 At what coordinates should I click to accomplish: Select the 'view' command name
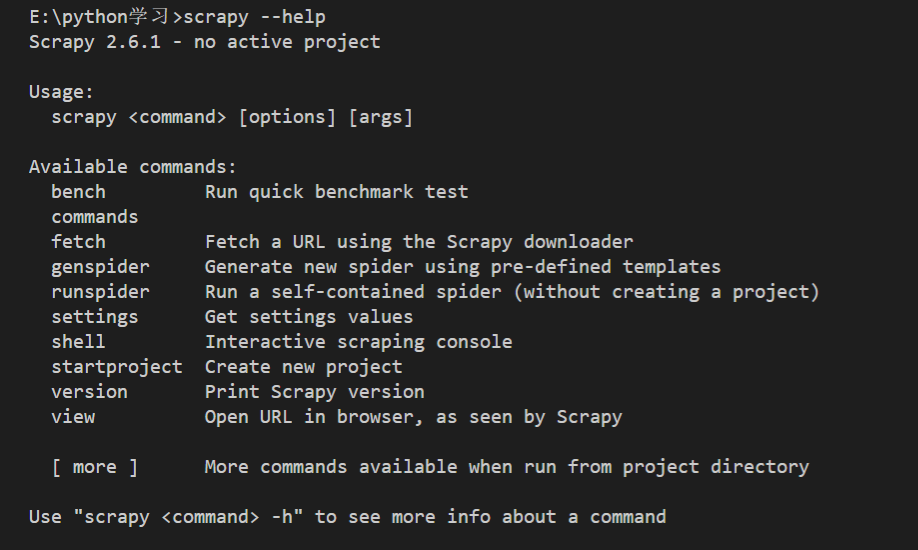click(73, 417)
